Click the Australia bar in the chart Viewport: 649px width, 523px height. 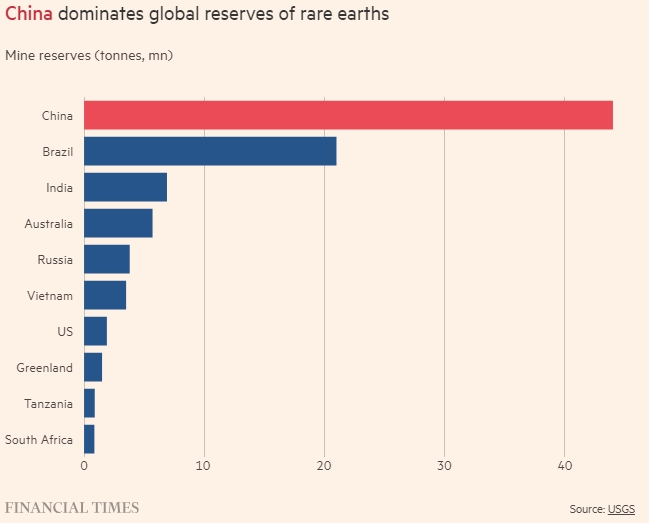coord(118,224)
